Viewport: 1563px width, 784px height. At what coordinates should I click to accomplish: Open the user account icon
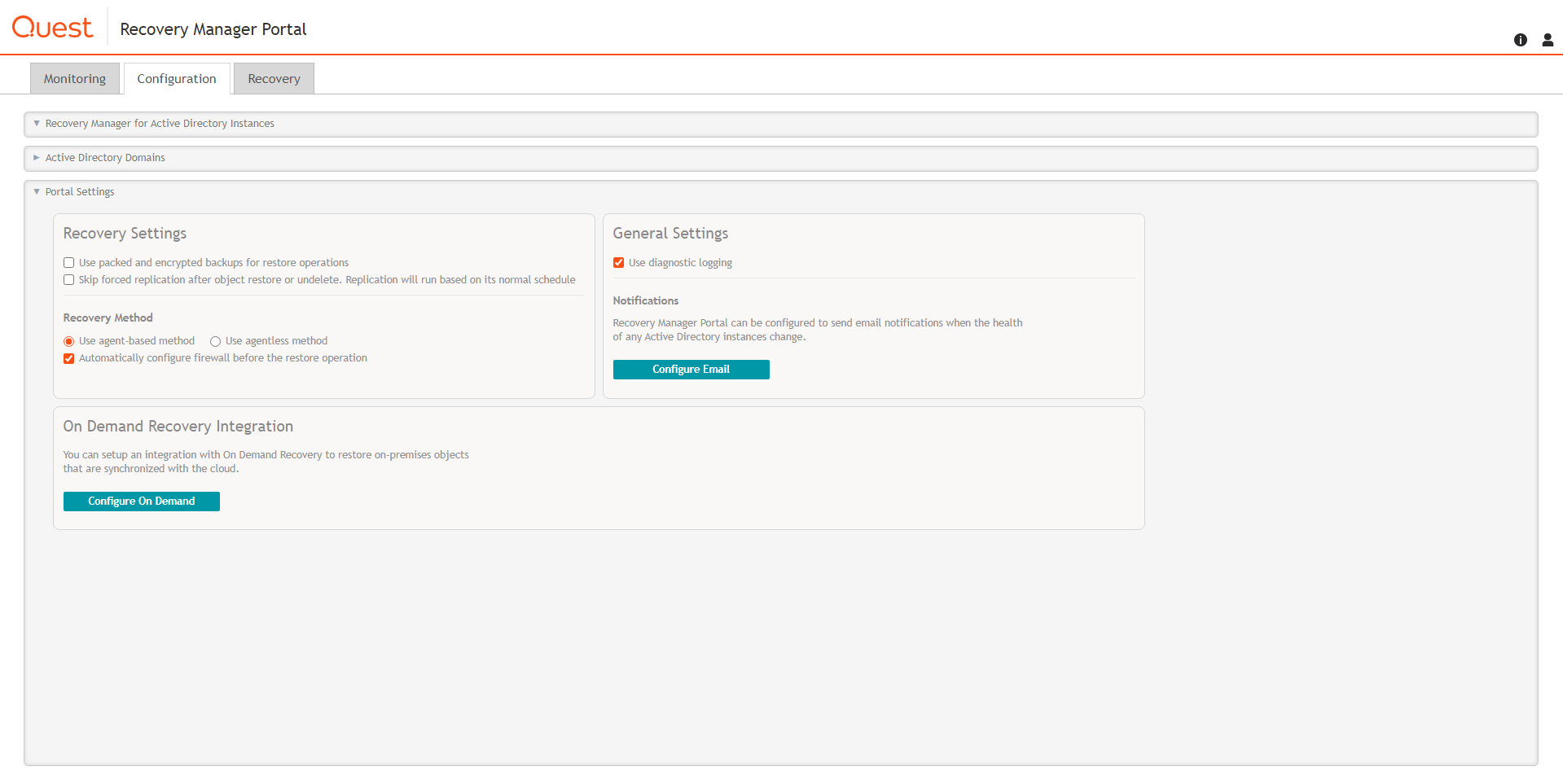tap(1548, 40)
